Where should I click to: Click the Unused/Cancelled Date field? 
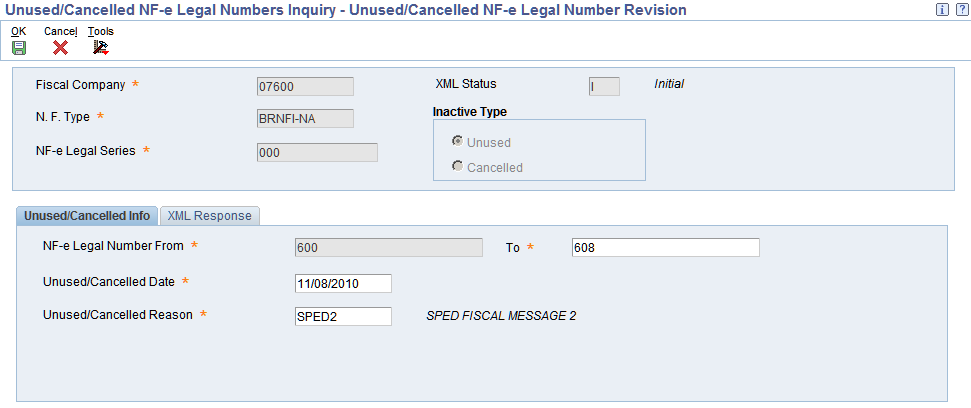344,284
